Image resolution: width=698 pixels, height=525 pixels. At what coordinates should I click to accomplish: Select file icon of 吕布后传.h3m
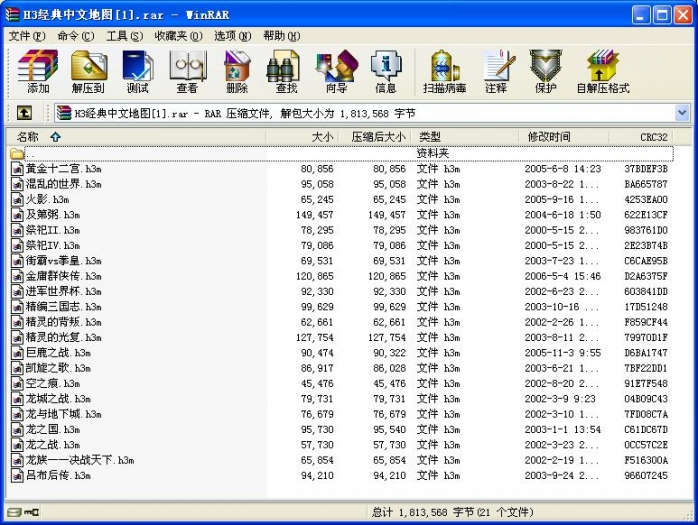click(17, 476)
